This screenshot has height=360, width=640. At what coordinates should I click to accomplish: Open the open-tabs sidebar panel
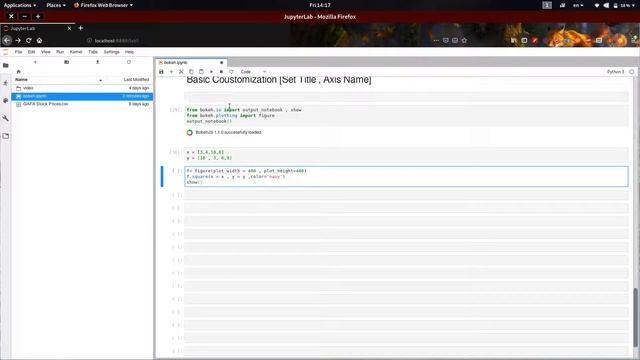pyautogui.click(x=6, y=136)
